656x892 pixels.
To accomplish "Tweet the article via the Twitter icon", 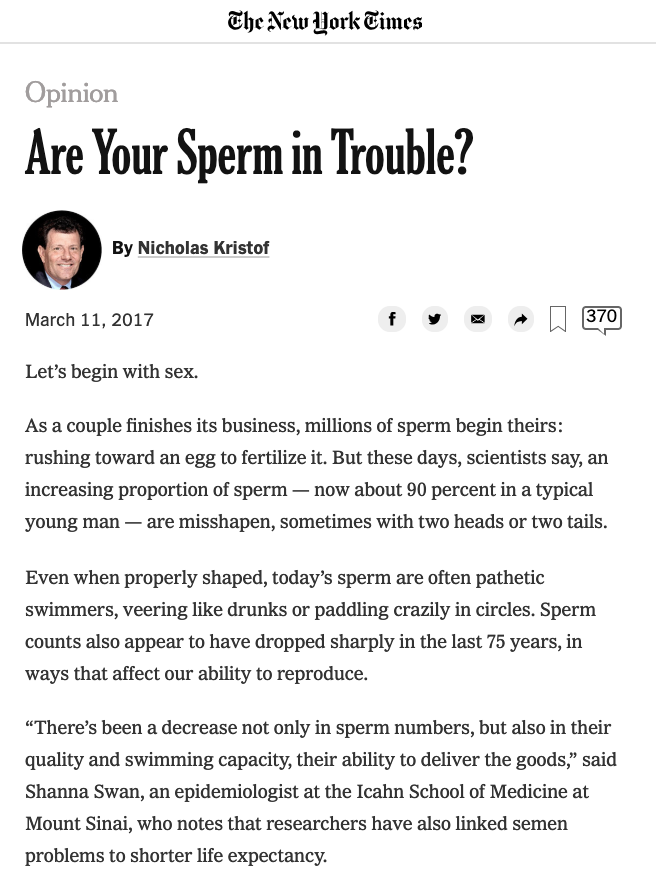I will [x=435, y=319].
